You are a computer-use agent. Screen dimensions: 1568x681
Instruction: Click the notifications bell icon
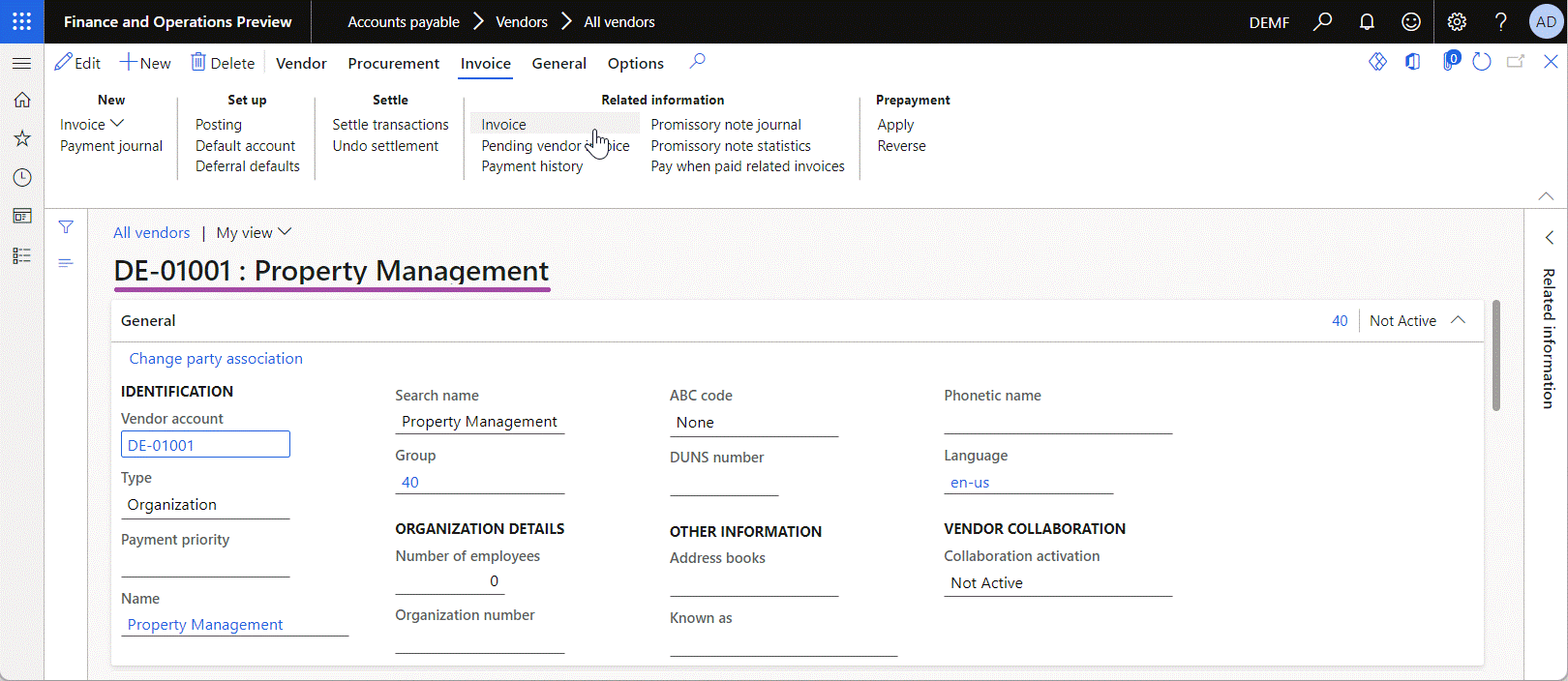click(1367, 21)
